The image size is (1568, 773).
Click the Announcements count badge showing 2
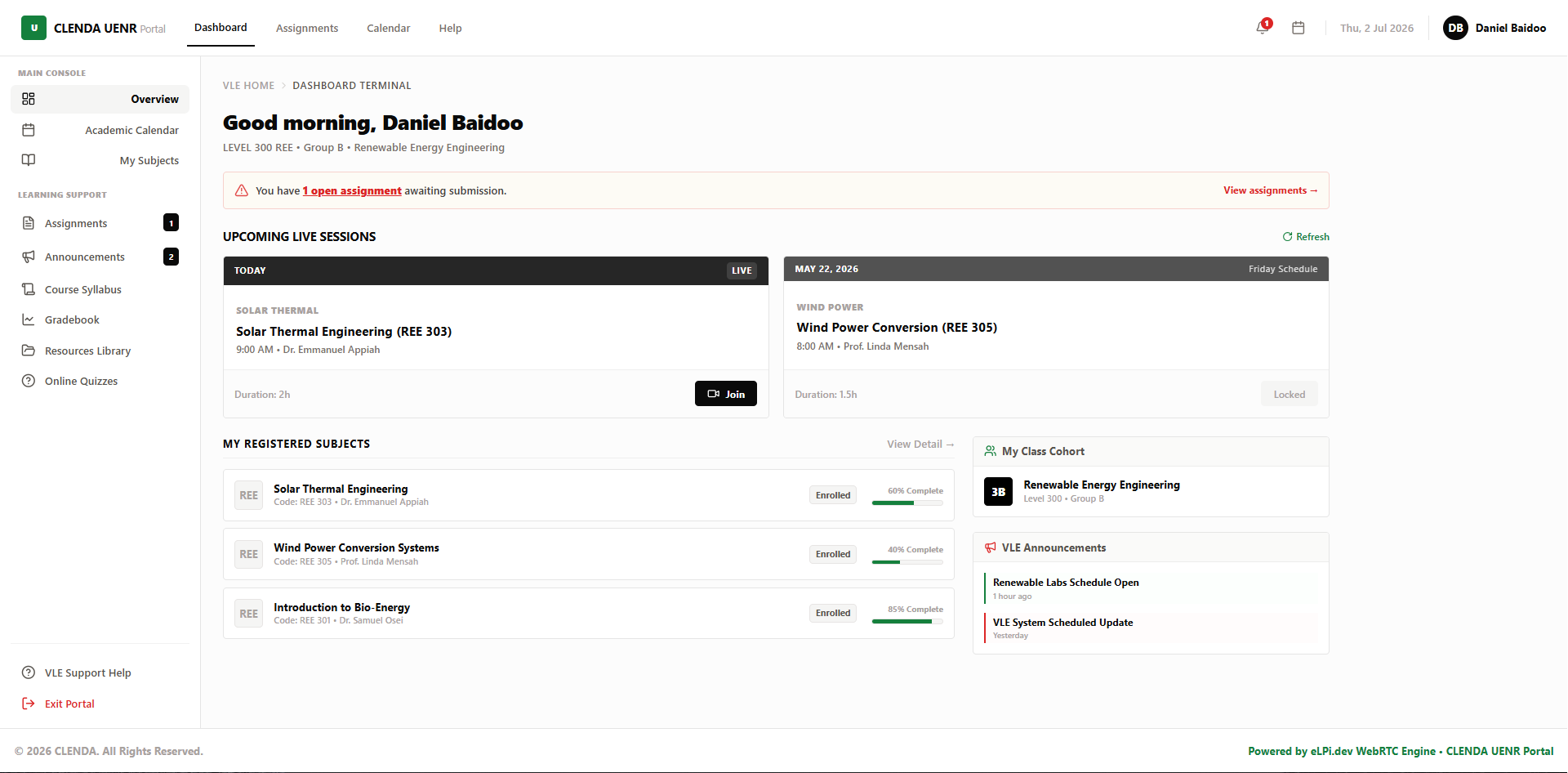point(171,257)
